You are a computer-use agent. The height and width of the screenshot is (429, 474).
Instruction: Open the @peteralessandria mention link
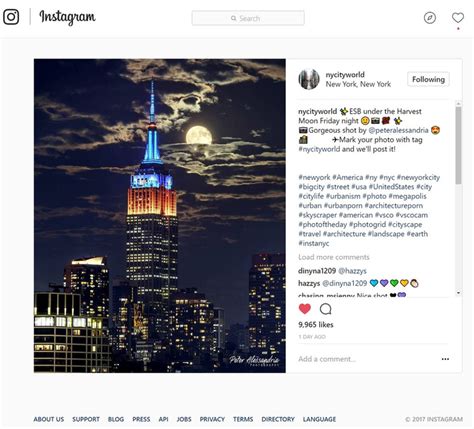(398, 130)
